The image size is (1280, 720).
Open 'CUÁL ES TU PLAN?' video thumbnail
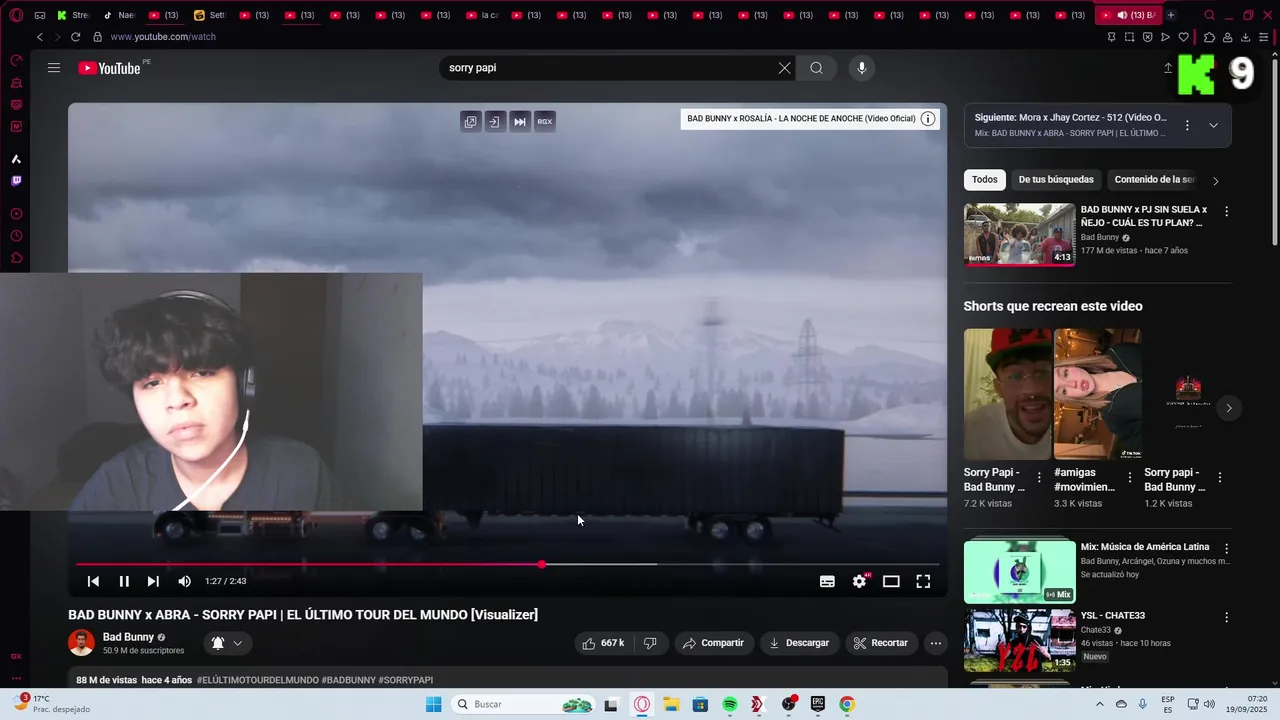[x=1020, y=235]
